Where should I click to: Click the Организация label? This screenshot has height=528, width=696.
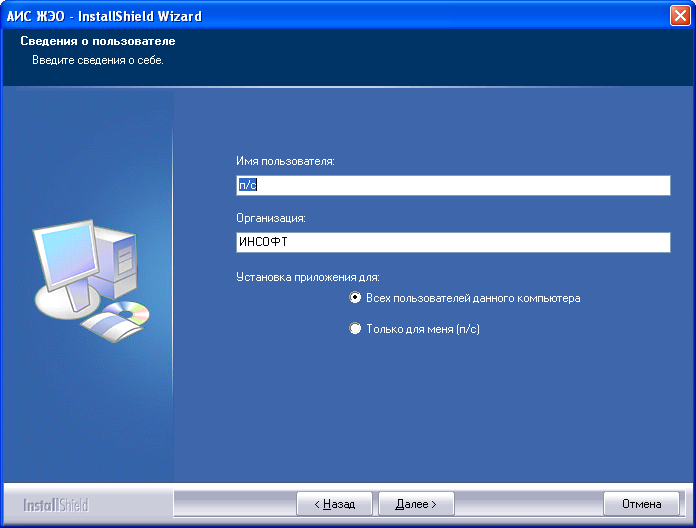(x=271, y=218)
